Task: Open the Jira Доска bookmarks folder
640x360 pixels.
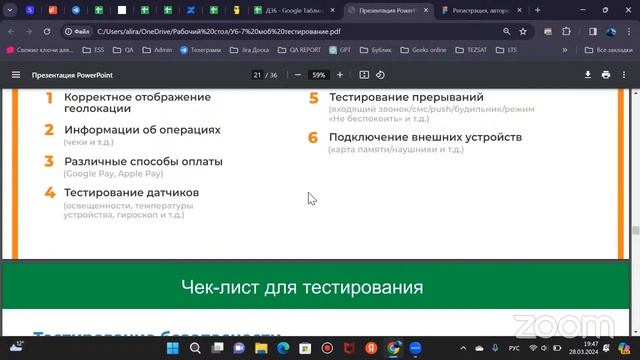Action: click(249, 50)
